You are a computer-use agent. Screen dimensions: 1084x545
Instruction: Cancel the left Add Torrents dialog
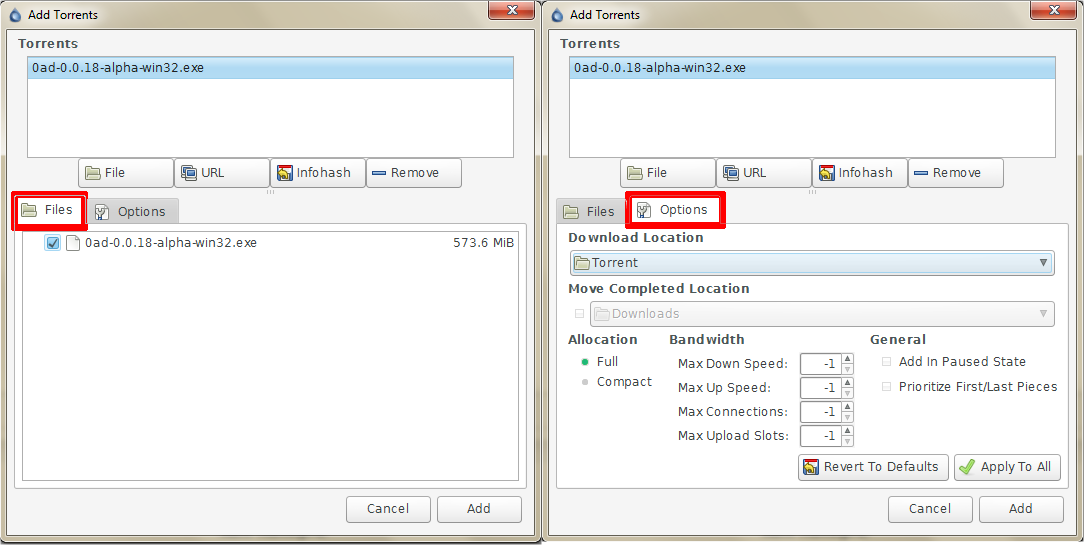389,509
